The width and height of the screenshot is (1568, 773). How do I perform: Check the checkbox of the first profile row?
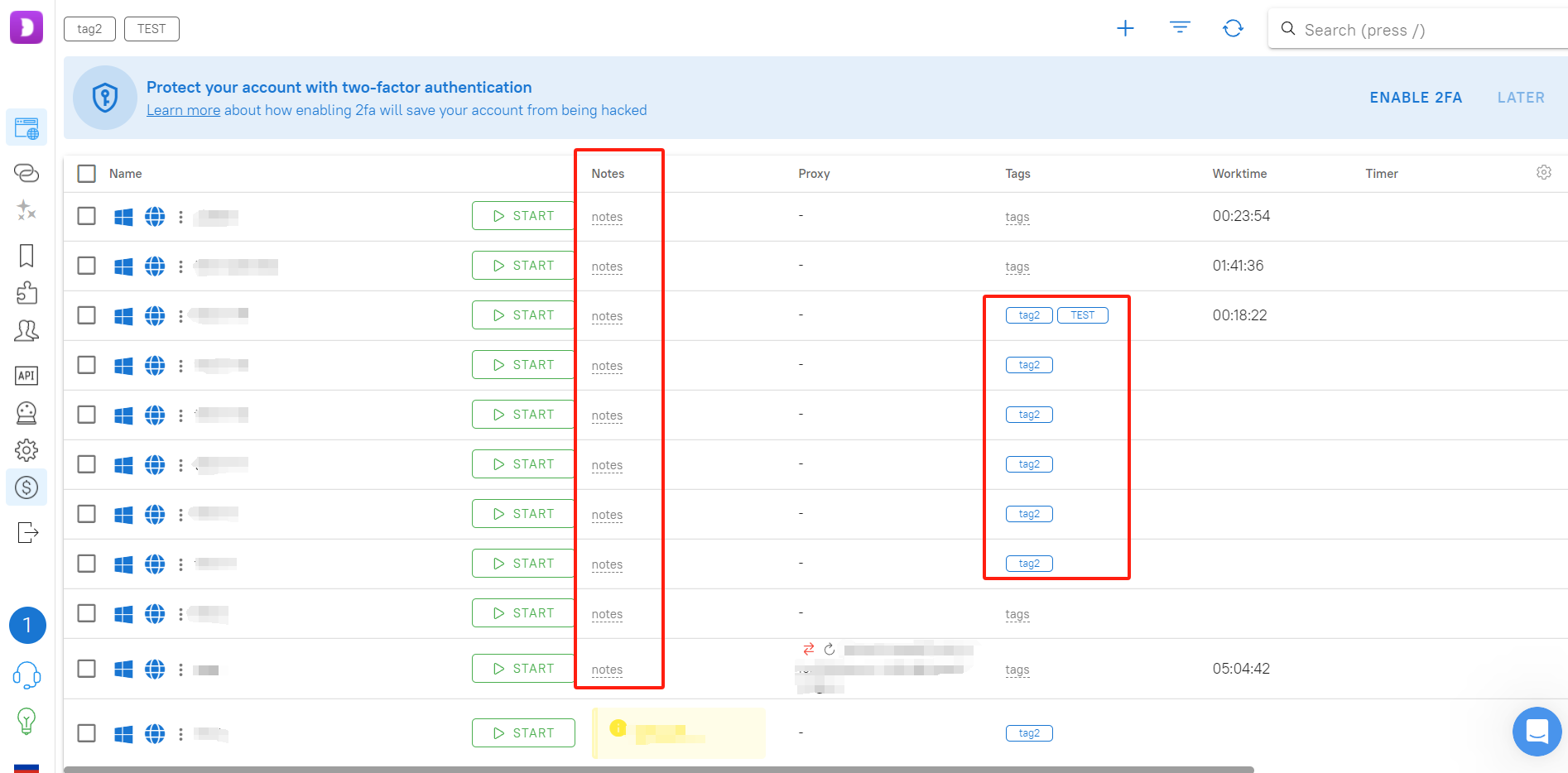86,216
